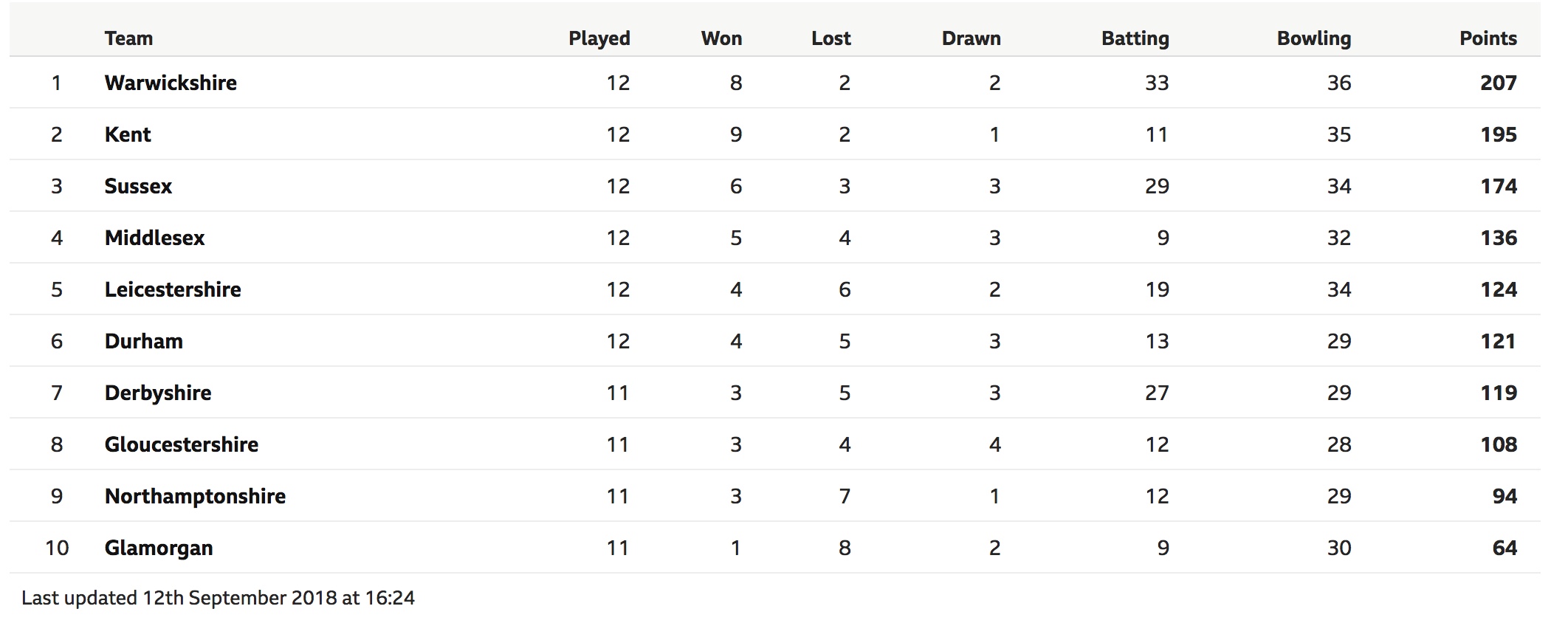Open the Middlesex team entry
The height and width of the screenshot is (623, 1568).
154,238
